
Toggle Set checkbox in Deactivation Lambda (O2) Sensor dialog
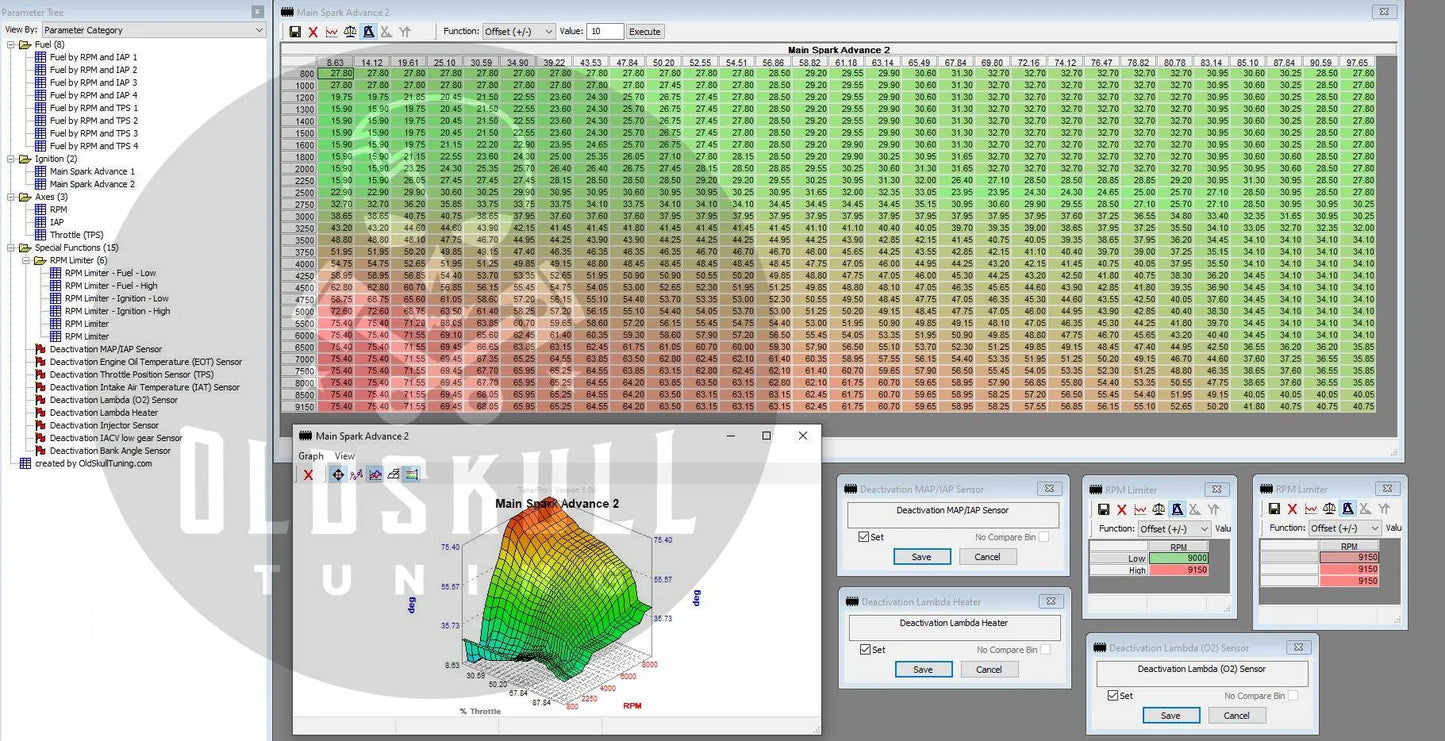point(1114,696)
